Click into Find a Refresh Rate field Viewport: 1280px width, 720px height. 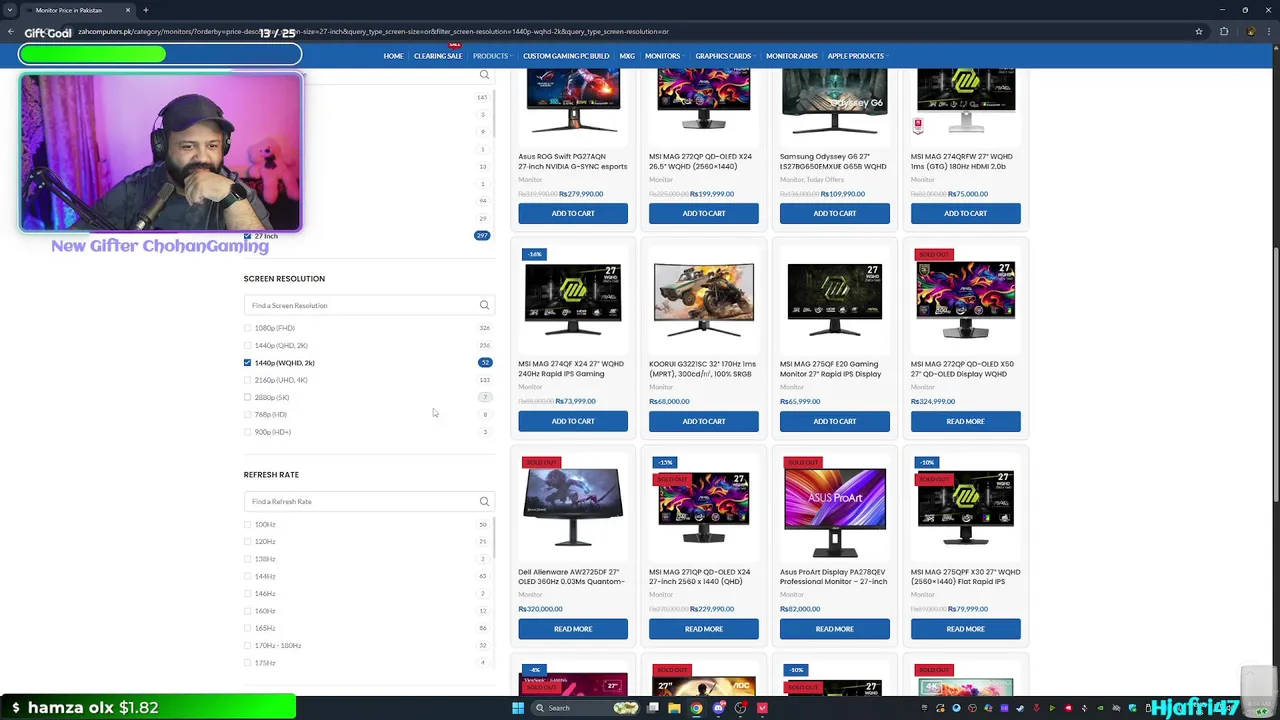(360, 501)
